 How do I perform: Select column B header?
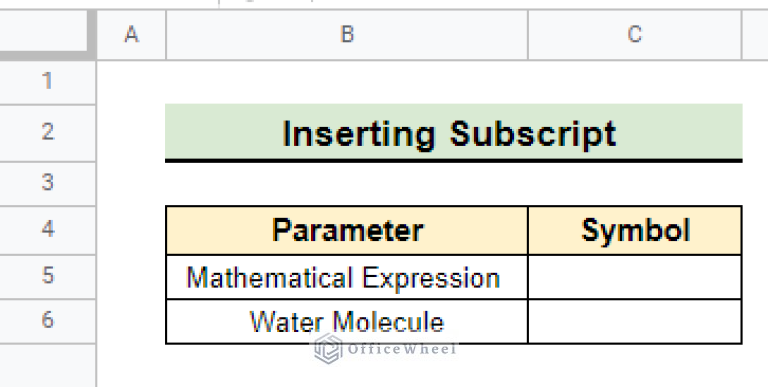347,35
